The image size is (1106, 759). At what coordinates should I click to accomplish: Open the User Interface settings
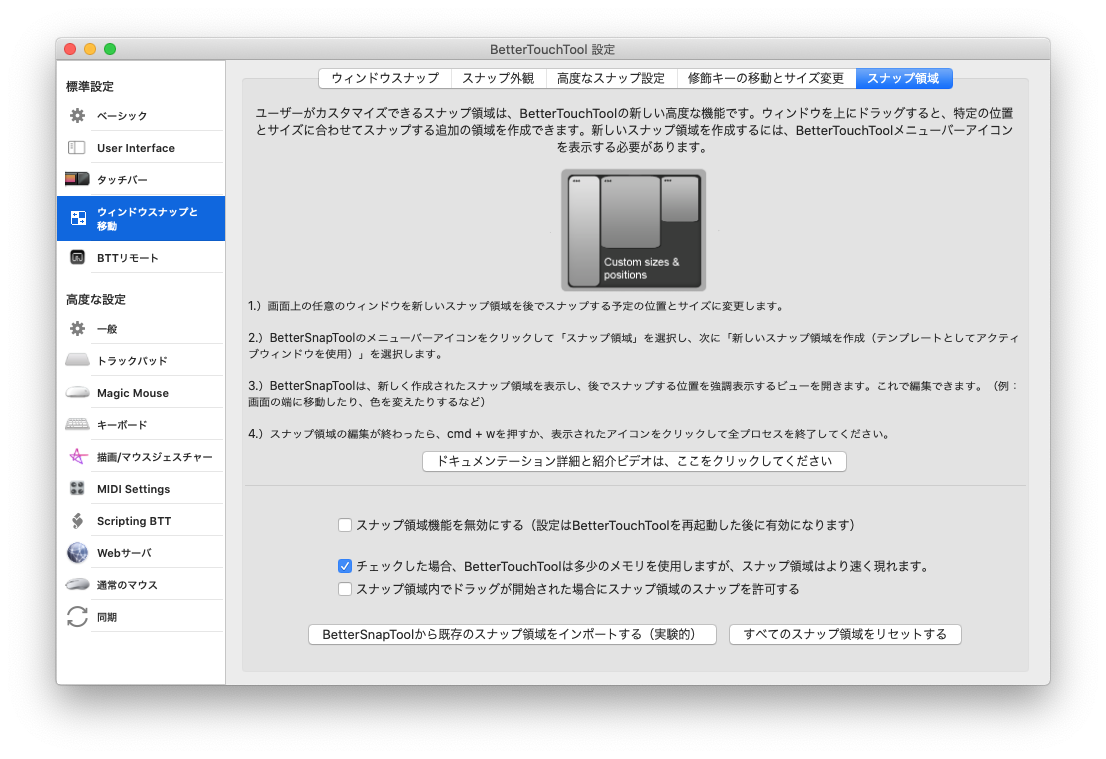tap(141, 147)
